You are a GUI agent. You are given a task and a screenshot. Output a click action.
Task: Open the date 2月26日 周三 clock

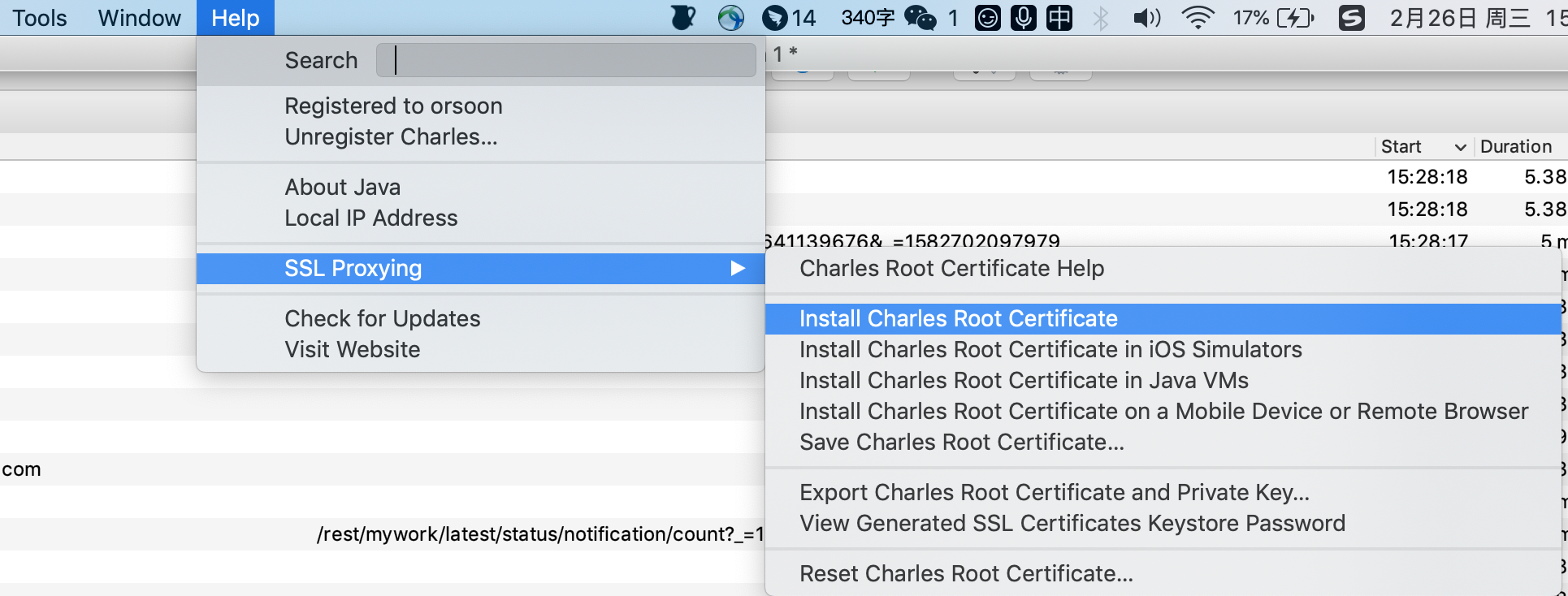[x=1460, y=18]
